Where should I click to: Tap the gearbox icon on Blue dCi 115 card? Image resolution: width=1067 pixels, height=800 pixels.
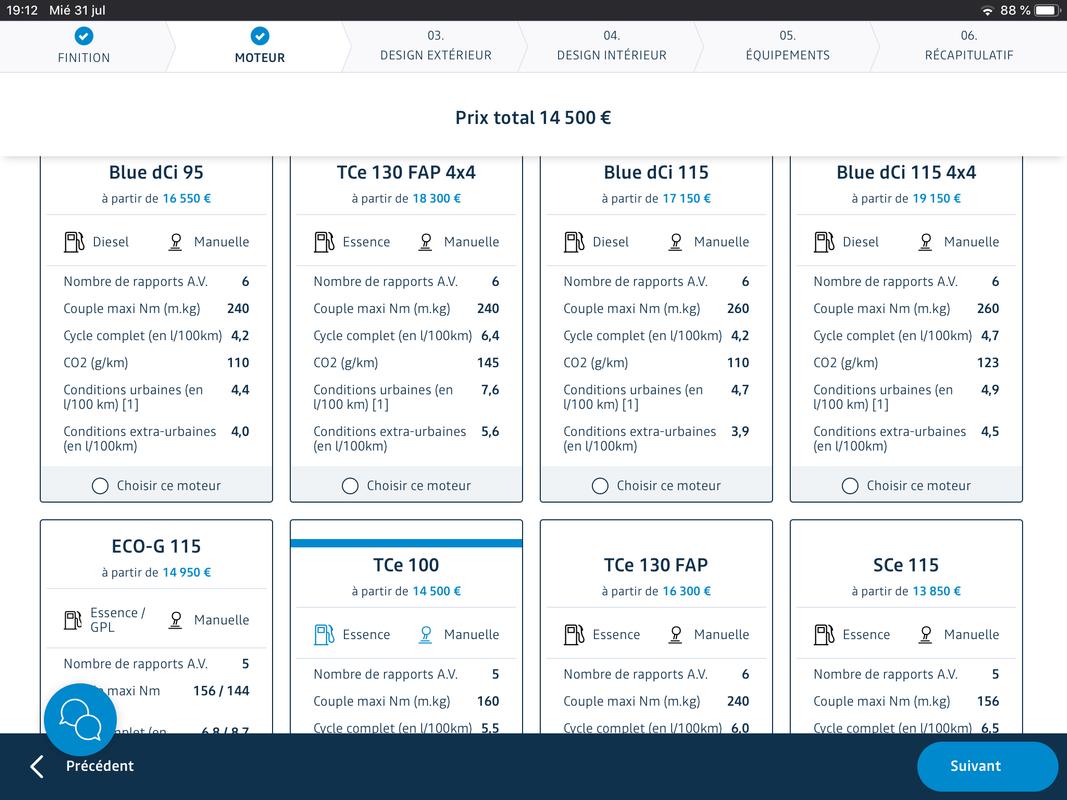[x=675, y=242]
